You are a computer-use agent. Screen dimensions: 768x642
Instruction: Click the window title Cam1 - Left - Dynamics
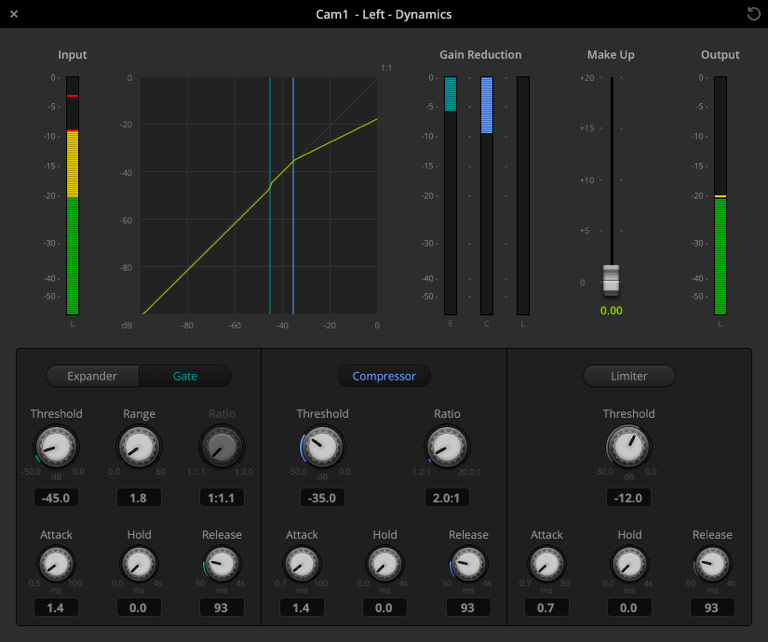coord(384,14)
